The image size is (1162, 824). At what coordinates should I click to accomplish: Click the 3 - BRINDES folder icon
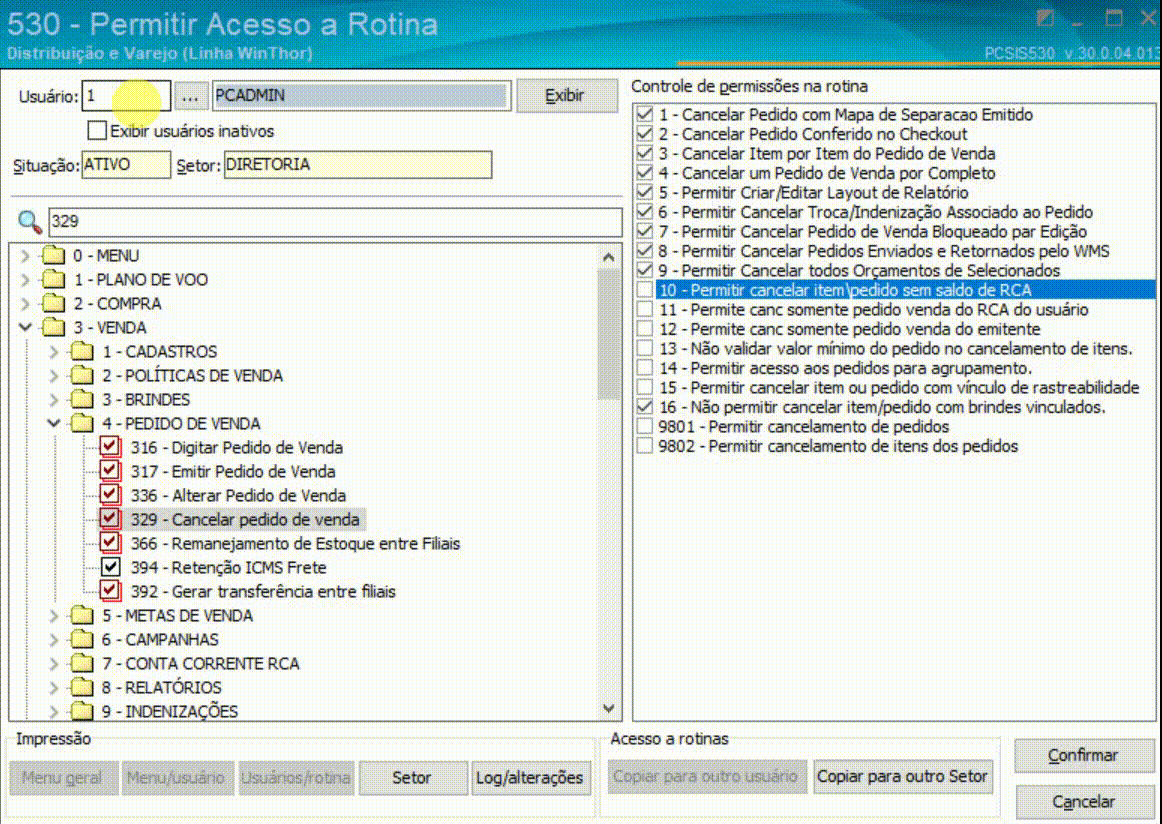(82, 399)
